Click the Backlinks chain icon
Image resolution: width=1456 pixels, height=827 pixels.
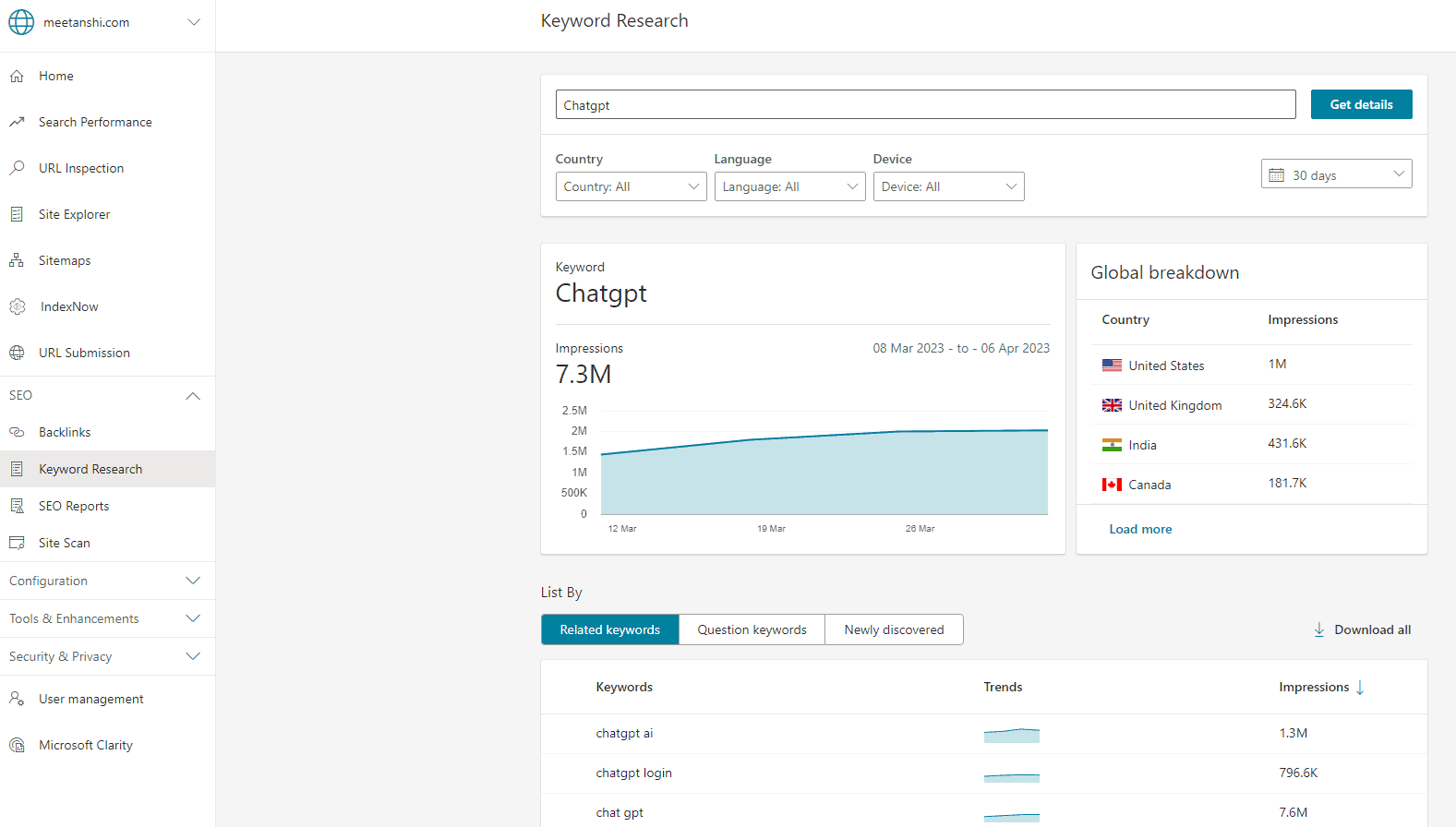[x=17, y=432]
